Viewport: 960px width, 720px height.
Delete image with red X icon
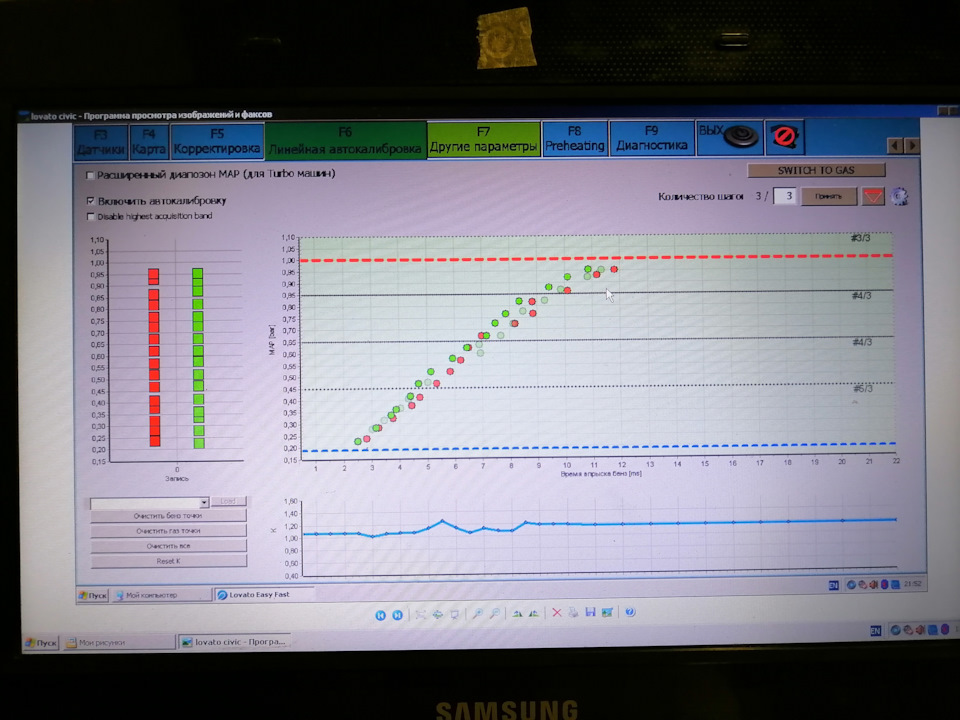pyautogui.click(x=557, y=612)
